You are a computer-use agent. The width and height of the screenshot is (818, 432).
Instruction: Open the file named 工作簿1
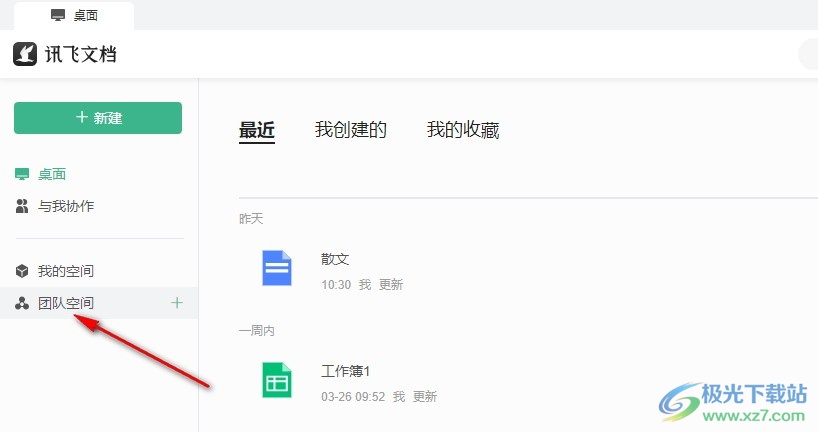point(345,371)
